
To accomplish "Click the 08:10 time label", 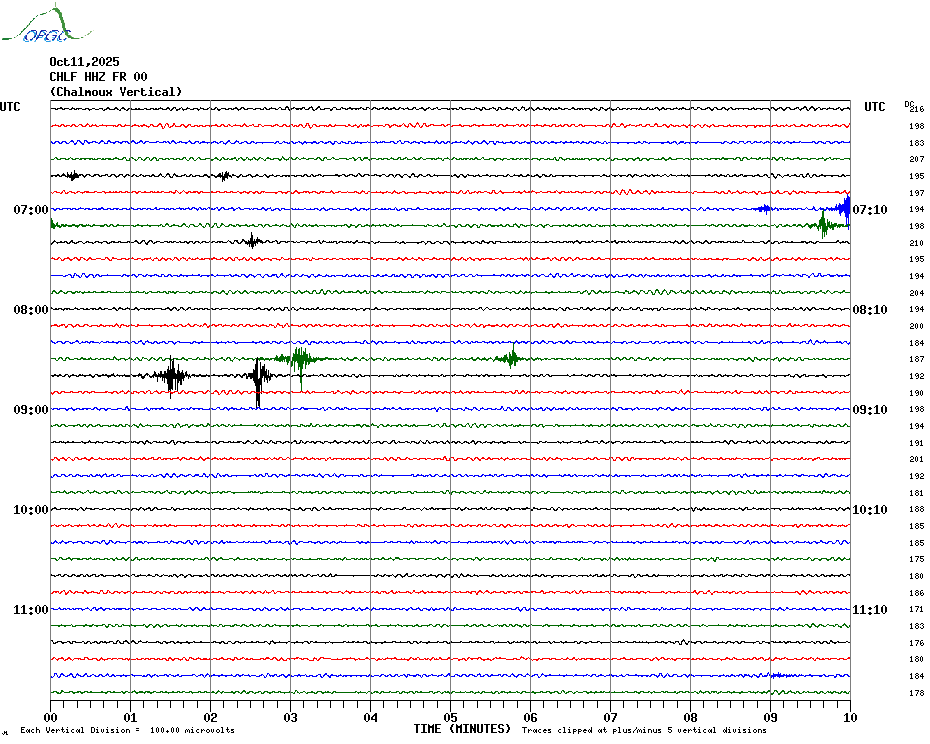I will [x=870, y=310].
